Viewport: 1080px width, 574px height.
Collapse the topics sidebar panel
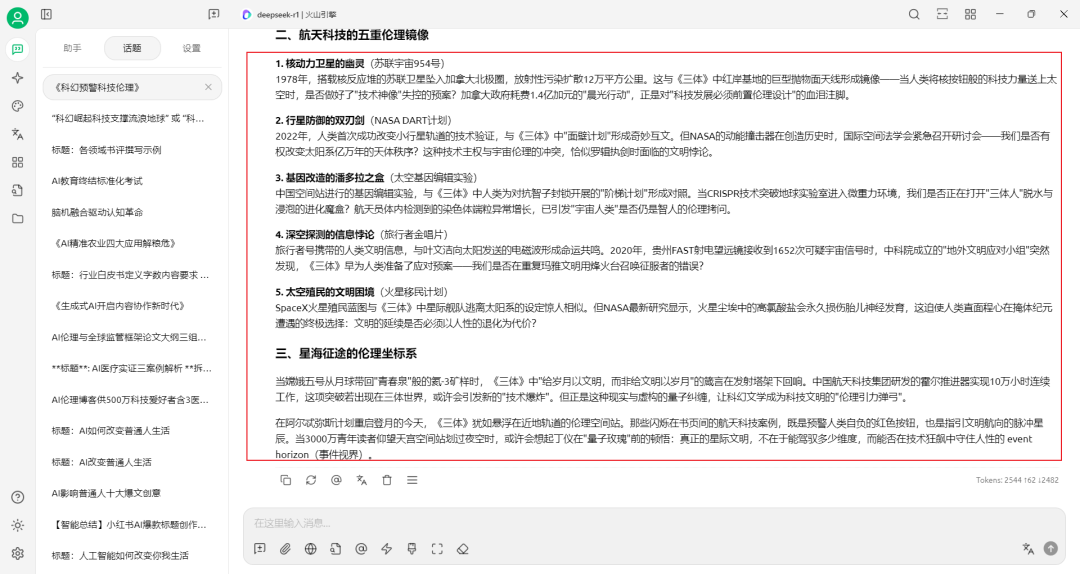(x=47, y=14)
